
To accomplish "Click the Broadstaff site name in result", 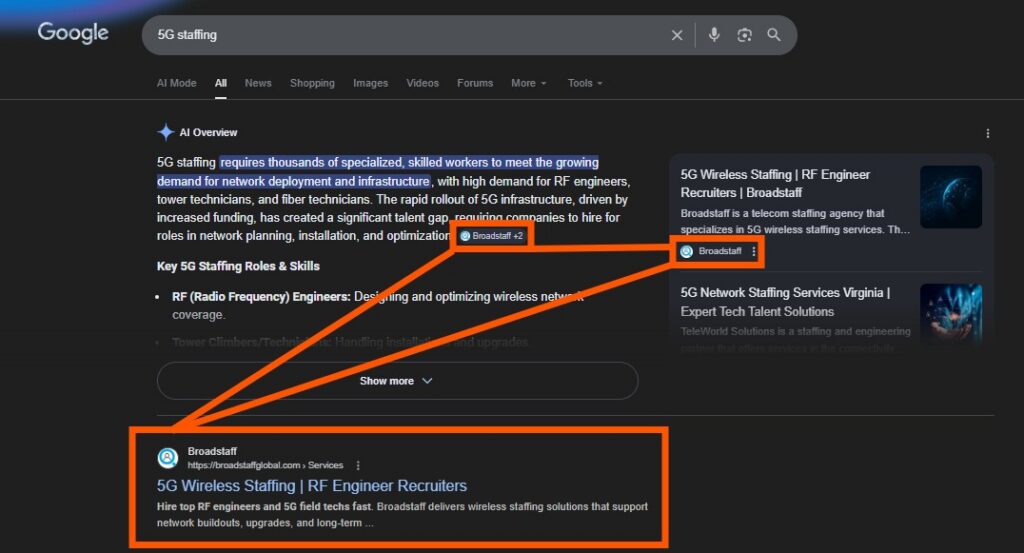I will [x=212, y=451].
